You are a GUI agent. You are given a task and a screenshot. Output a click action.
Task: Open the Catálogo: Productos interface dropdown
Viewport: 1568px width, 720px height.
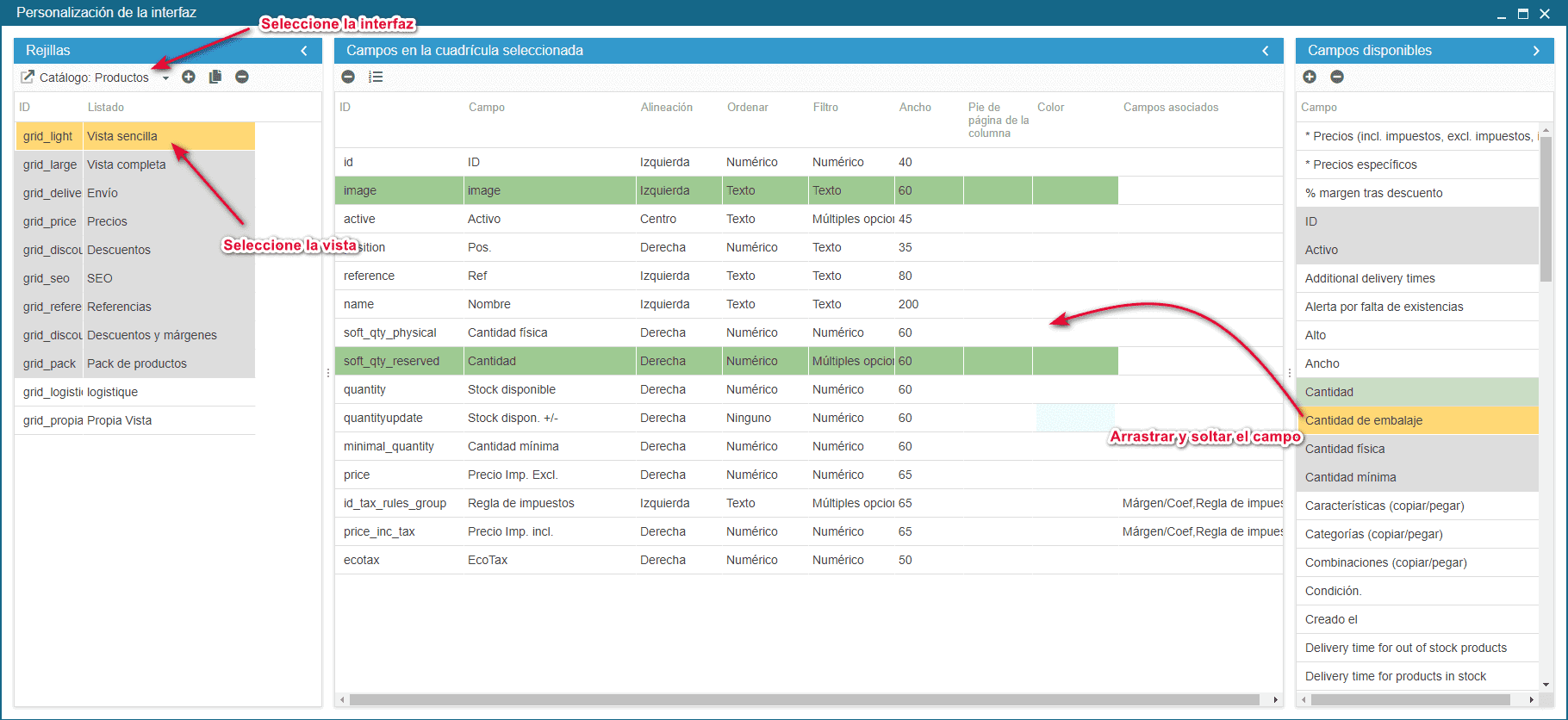[x=165, y=78]
